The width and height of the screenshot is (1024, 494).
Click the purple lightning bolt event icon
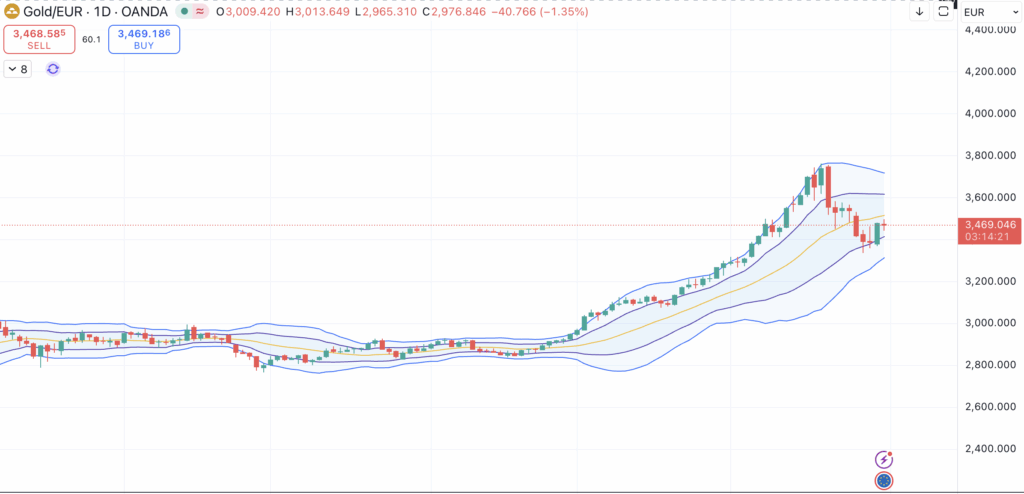pos(884,459)
